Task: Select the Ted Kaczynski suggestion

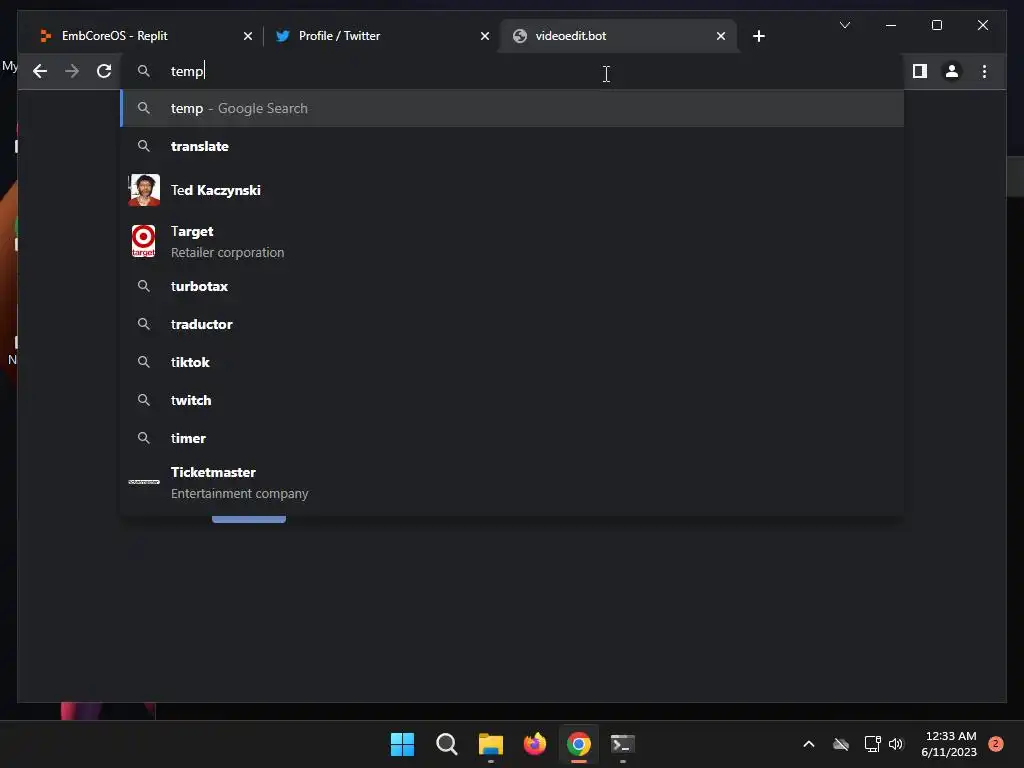Action: coord(513,190)
